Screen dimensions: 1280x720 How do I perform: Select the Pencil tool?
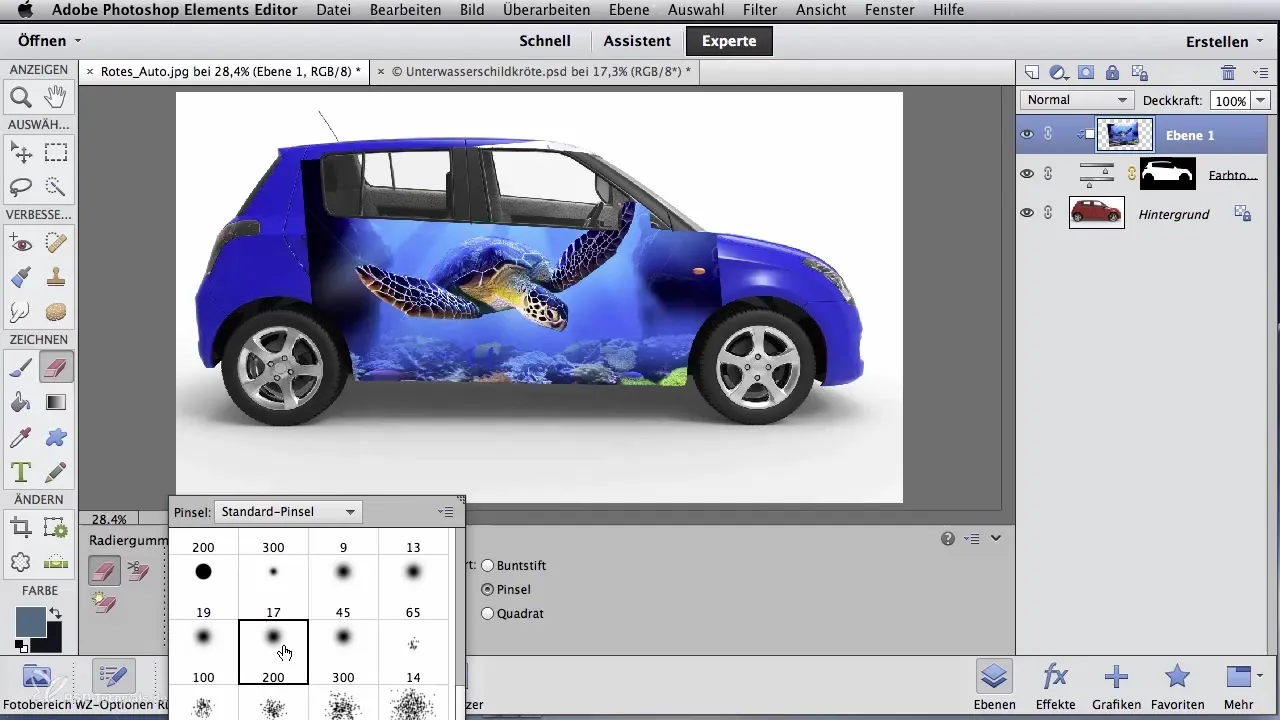pyautogui.click(x=56, y=471)
